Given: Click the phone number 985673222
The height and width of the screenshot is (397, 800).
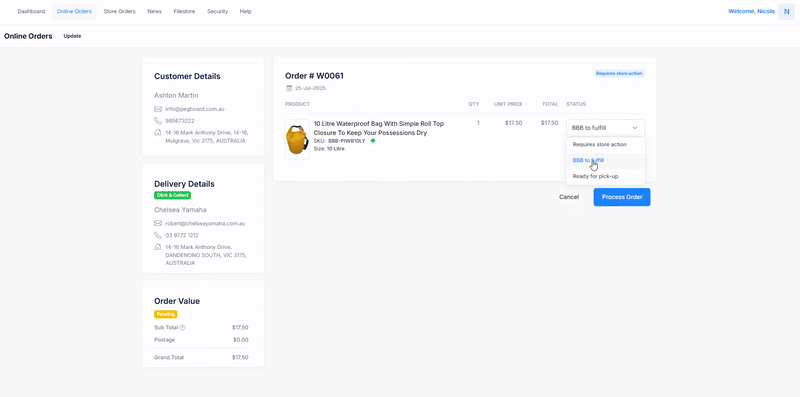Looking at the screenshot, I should pos(180,121).
